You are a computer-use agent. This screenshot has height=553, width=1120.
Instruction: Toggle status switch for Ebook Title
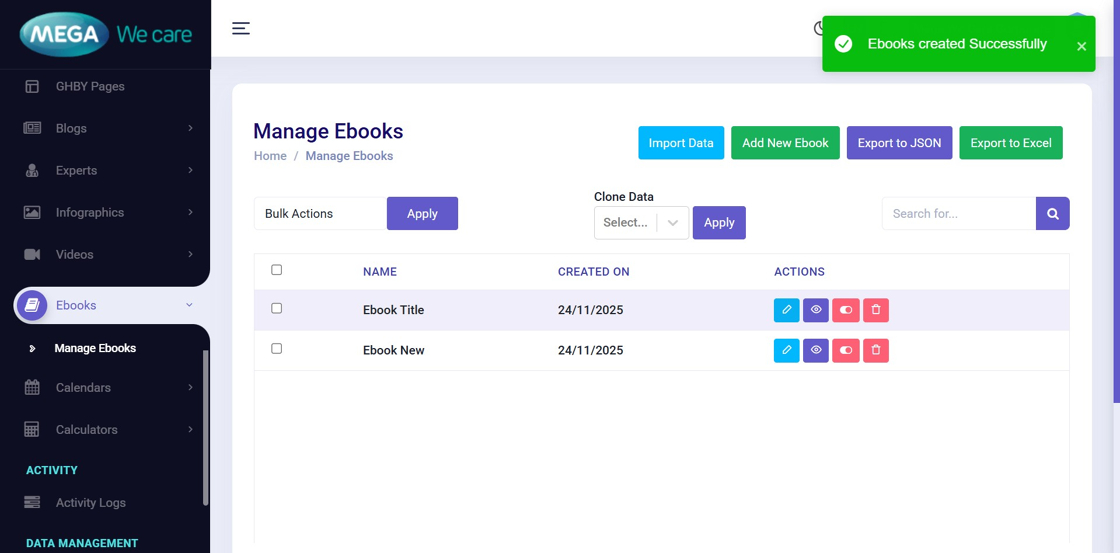[846, 310]
